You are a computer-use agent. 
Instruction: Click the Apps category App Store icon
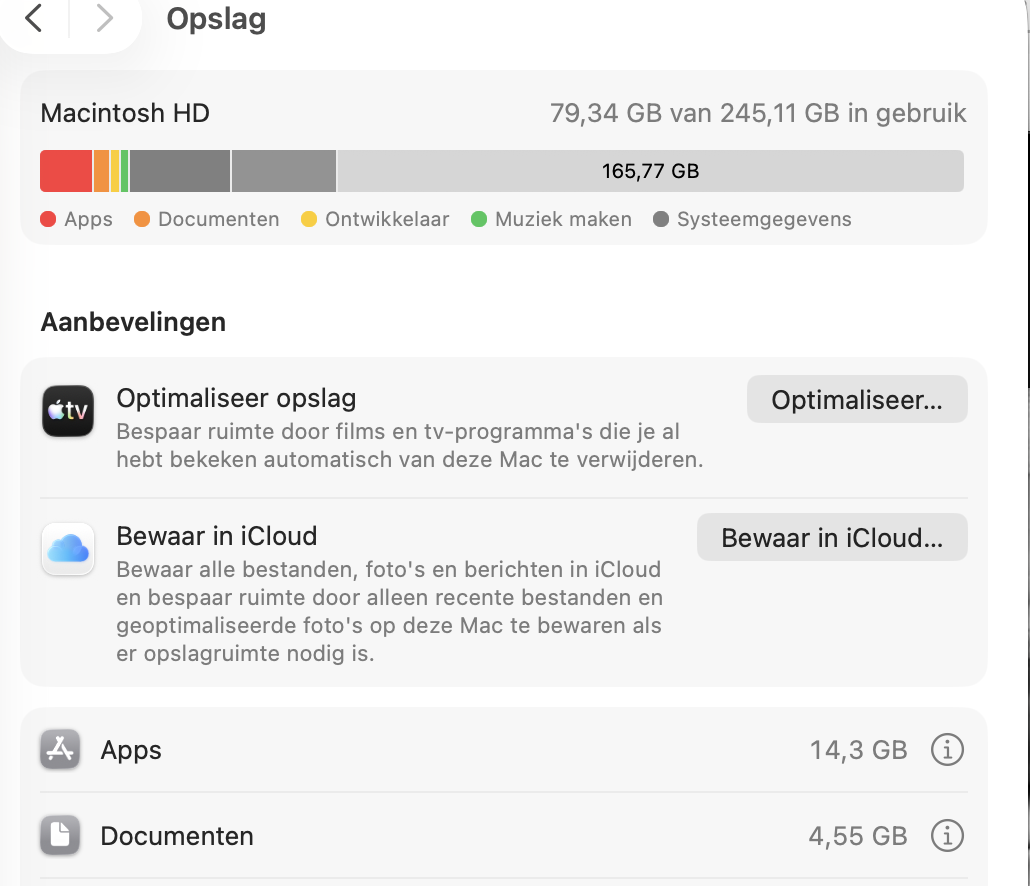click(60, 750)
